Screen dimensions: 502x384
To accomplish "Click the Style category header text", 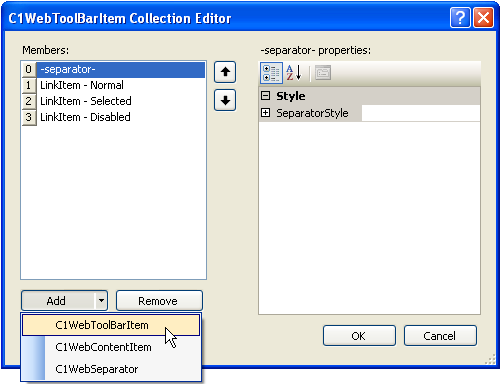I will pyautogui.click(x=290, y=96).
